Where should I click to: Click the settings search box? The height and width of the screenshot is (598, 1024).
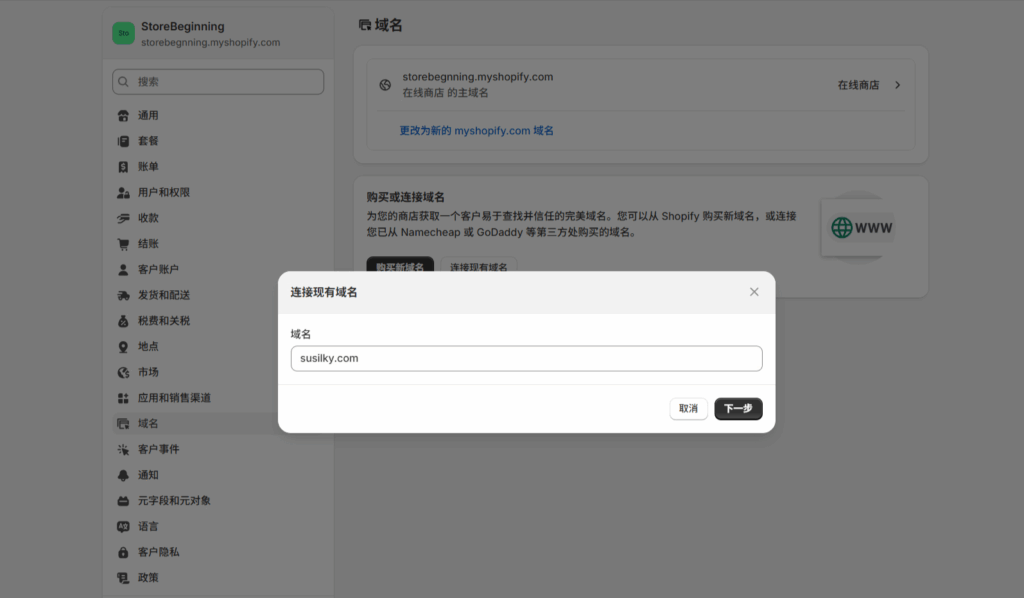coord(218,82)
